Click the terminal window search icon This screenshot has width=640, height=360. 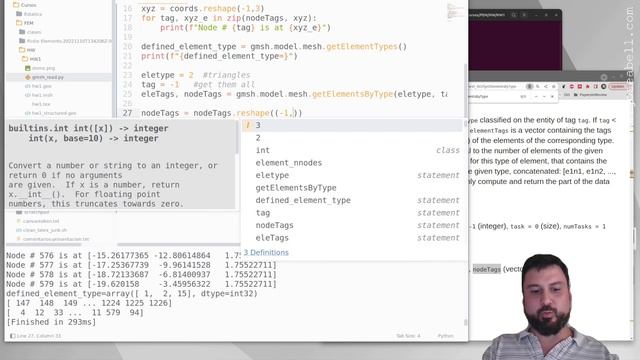tap(514, 15)
